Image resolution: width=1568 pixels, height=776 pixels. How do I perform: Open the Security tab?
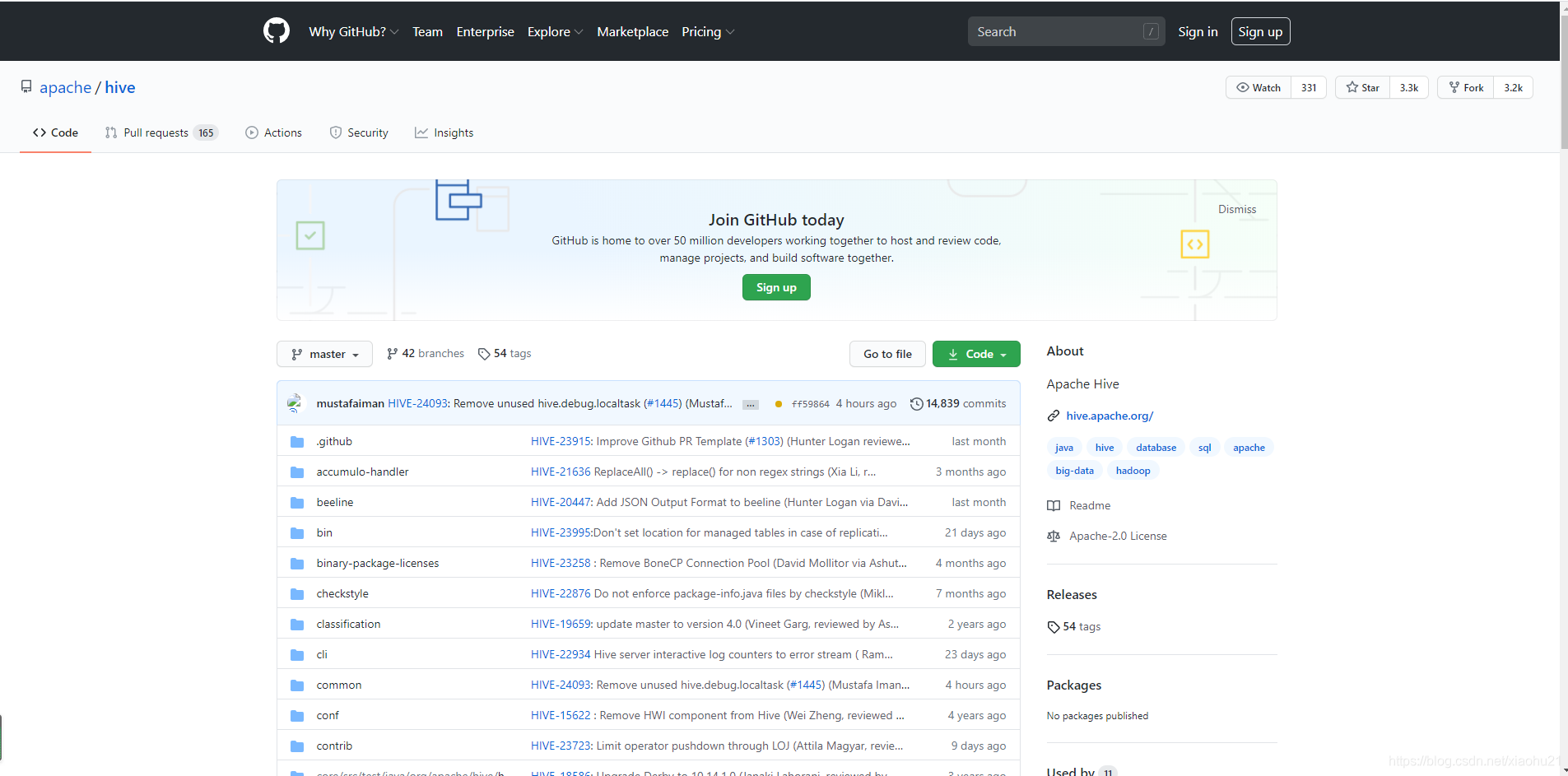359,132
